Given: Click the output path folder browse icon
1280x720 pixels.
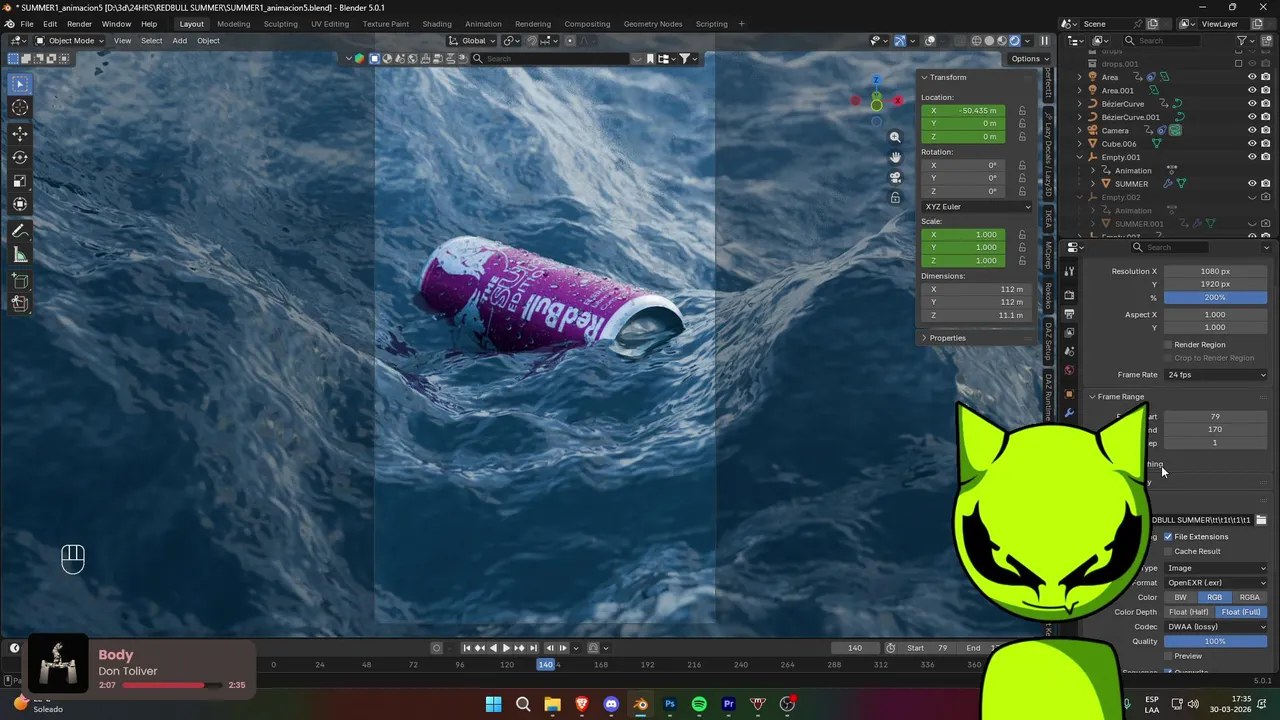Looking at the screenshot, I should (1261, 520).
